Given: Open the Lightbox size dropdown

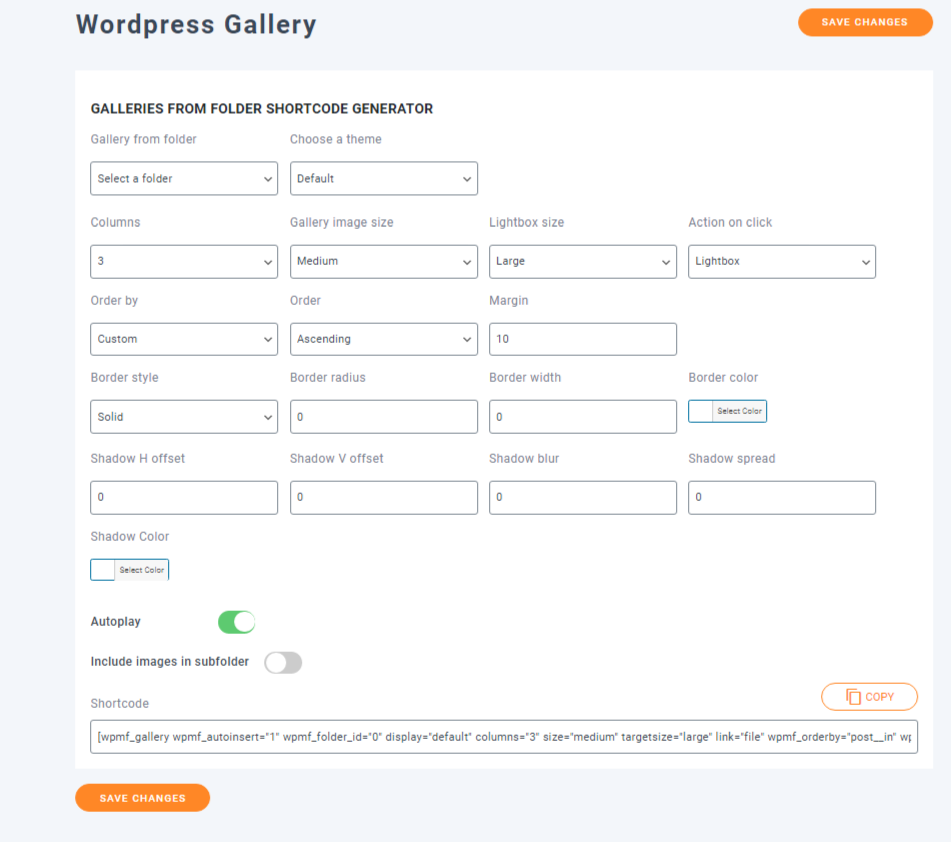Looking at the screenshot, I should [583, 261].
